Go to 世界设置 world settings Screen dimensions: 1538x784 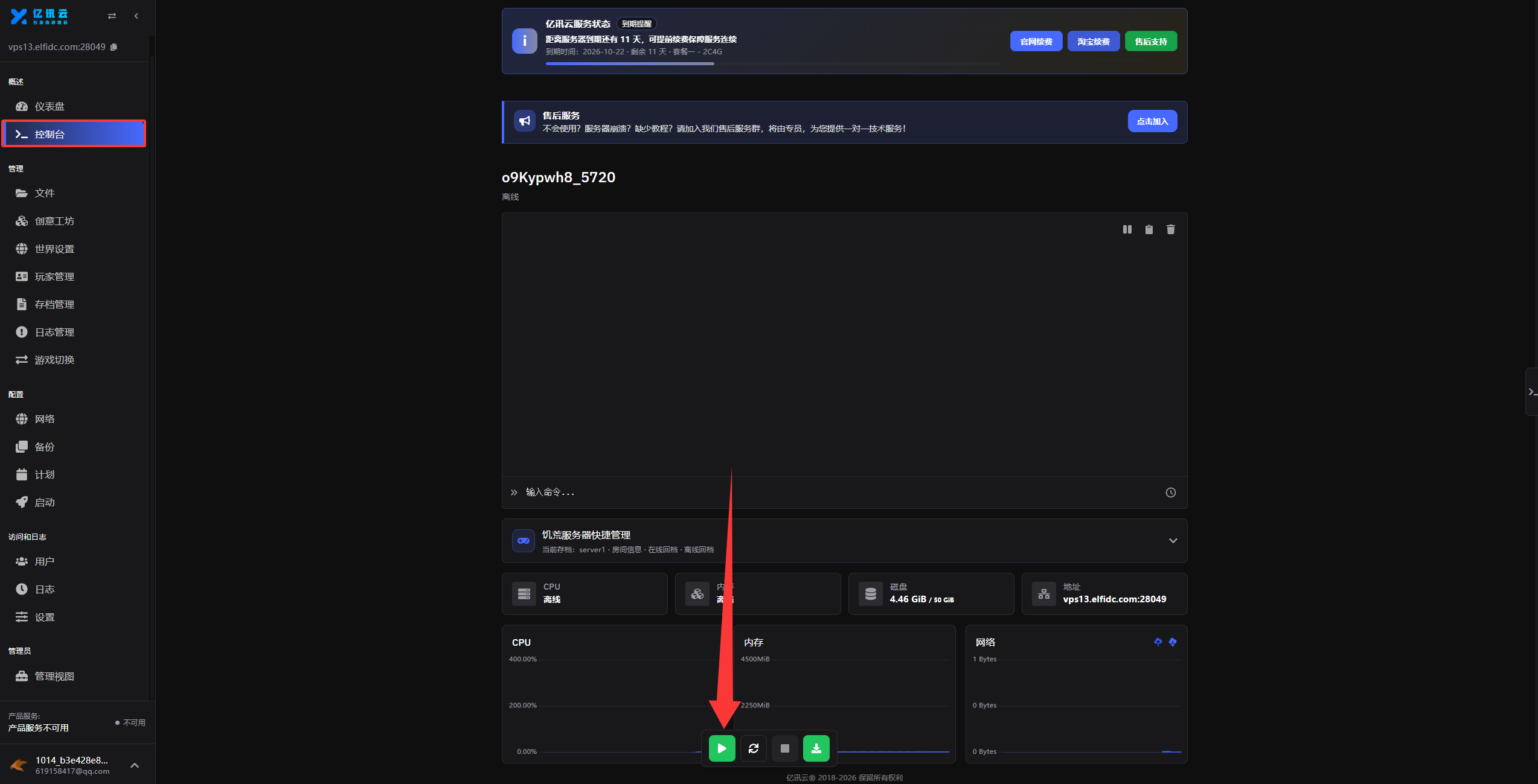click(x=74, y=249)
